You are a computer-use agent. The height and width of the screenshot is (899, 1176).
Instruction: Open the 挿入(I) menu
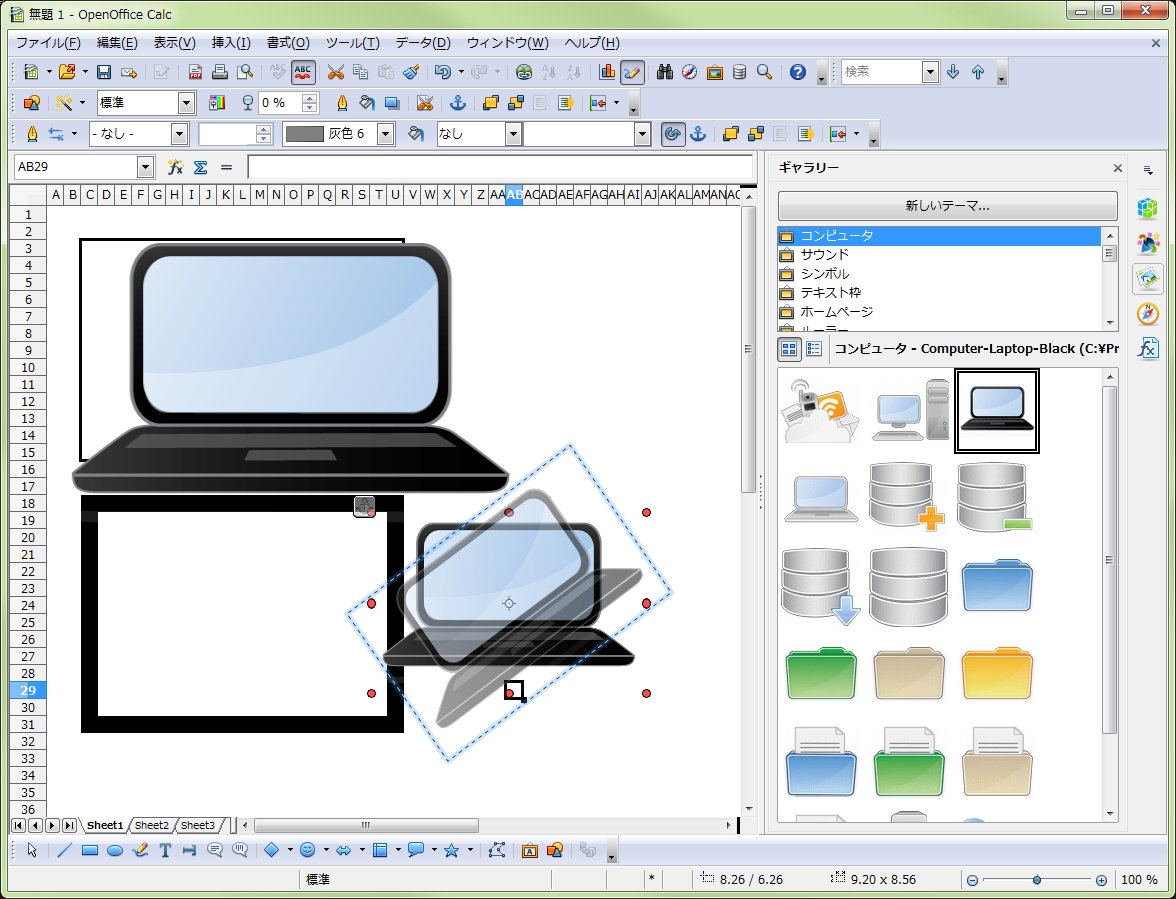(231, 43)
